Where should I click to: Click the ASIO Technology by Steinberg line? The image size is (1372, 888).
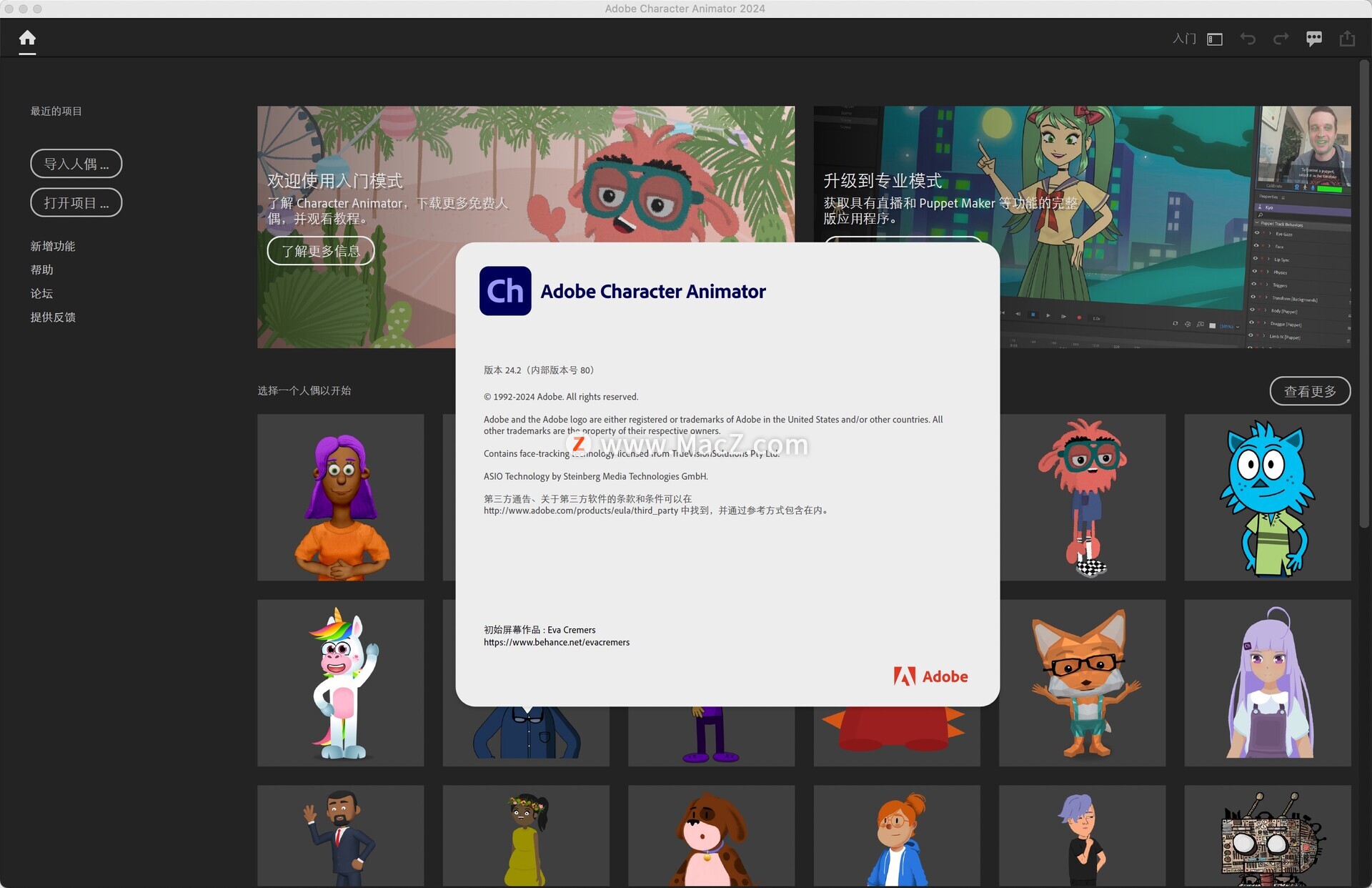click(596, 476)
